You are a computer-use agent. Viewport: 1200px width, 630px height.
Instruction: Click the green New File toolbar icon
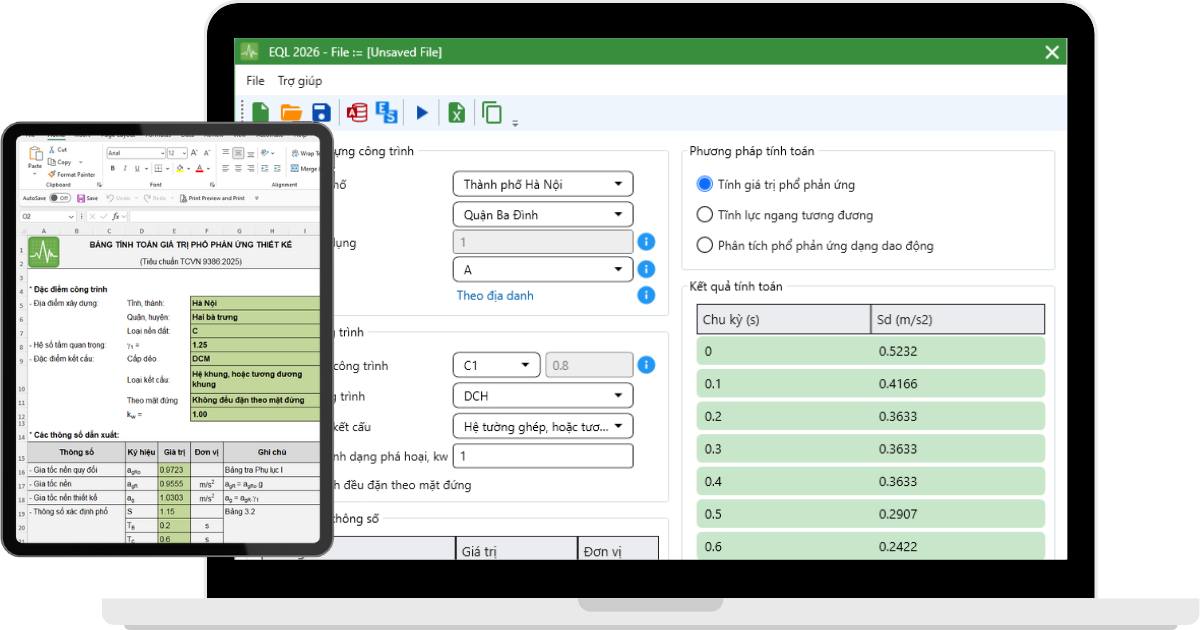pyautogui.click(x=260, y=113)
